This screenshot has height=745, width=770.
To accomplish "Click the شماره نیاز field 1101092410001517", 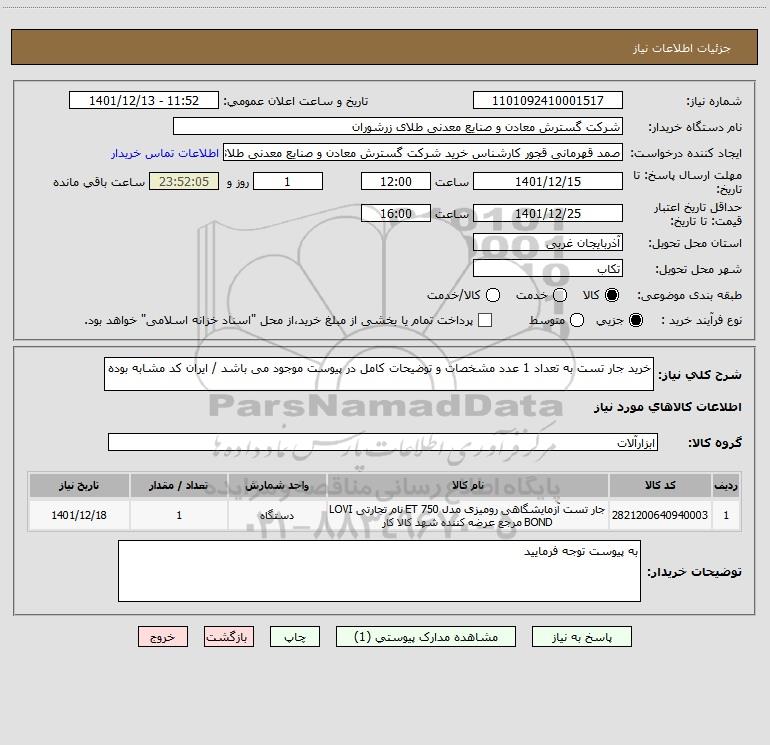I will click(x=548, y=101).
